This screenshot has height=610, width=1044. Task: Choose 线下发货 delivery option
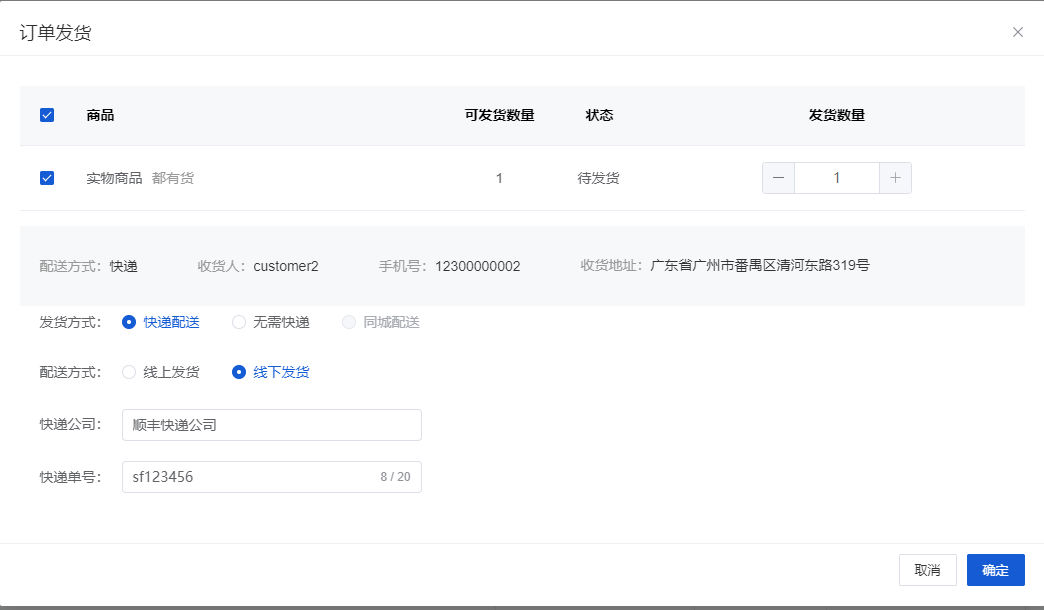(271, 372)
